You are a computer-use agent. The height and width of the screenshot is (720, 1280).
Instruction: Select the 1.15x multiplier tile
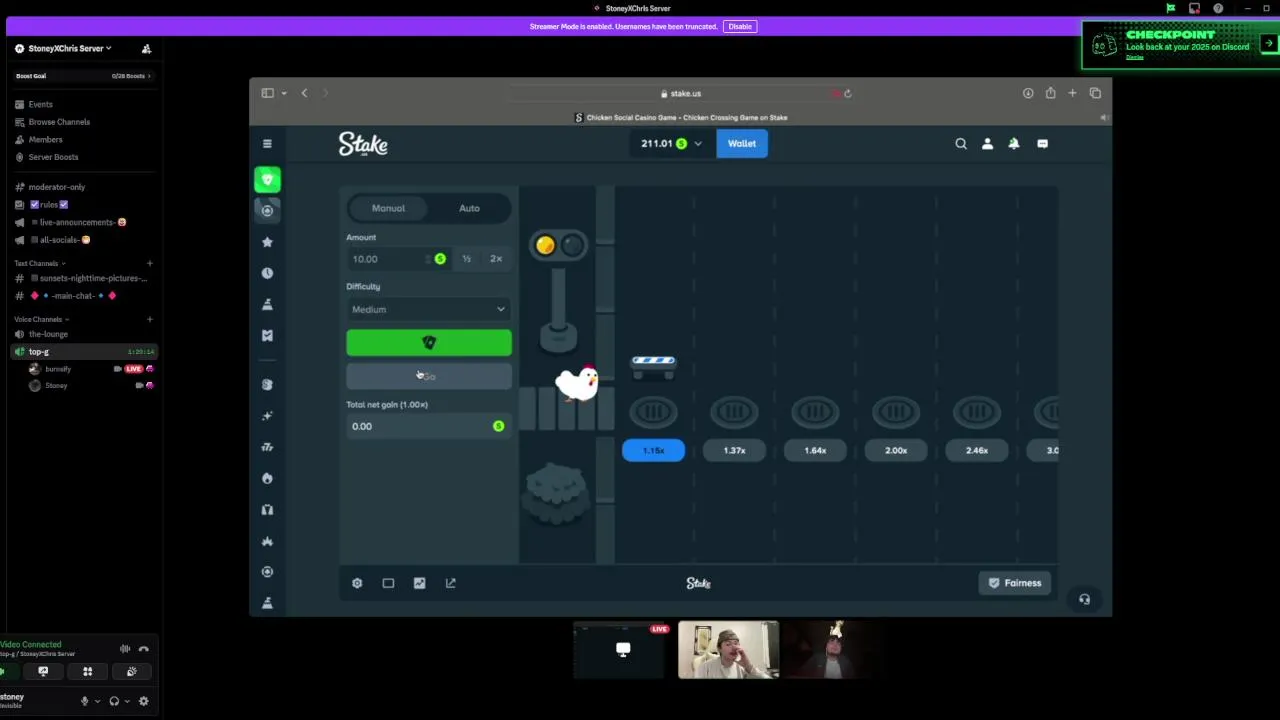pos(653,450)
